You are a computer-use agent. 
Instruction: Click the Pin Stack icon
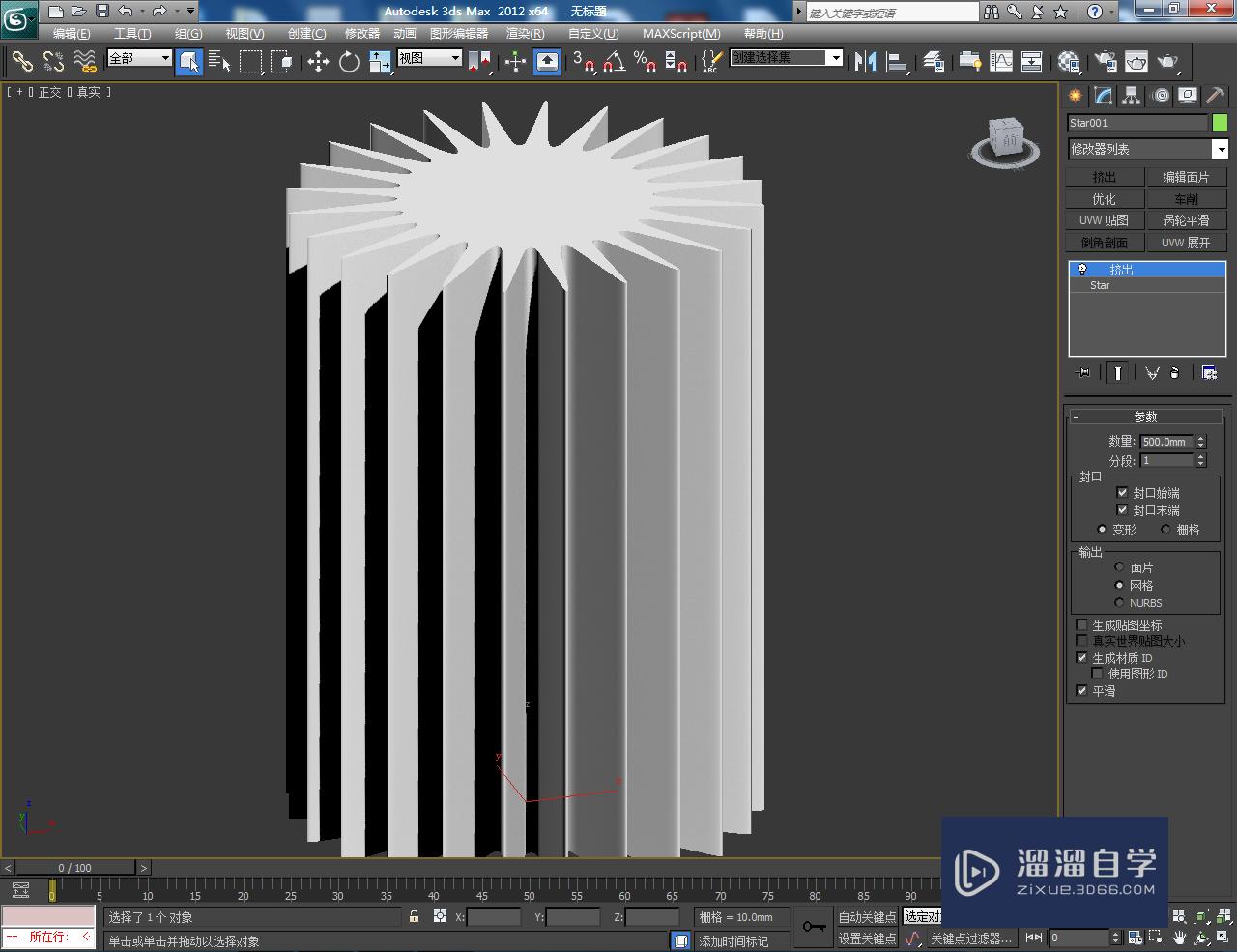click(1083, 372)
